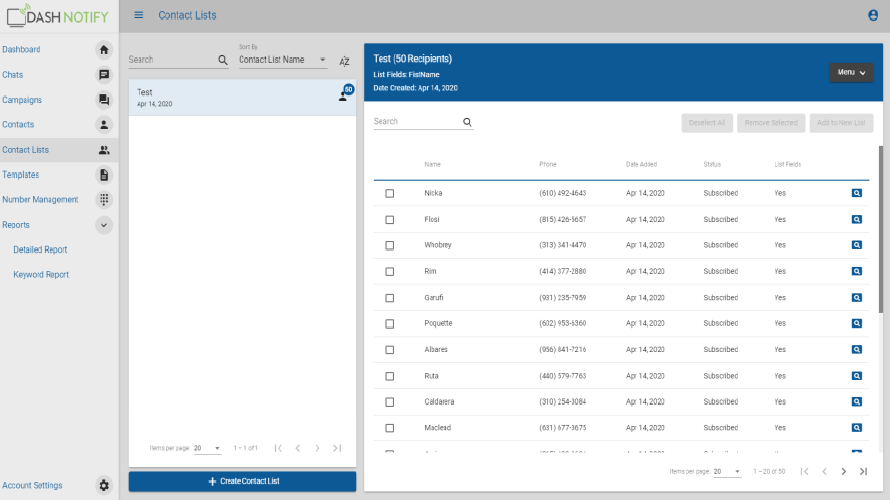View details for Maclead row

[857, 428]
